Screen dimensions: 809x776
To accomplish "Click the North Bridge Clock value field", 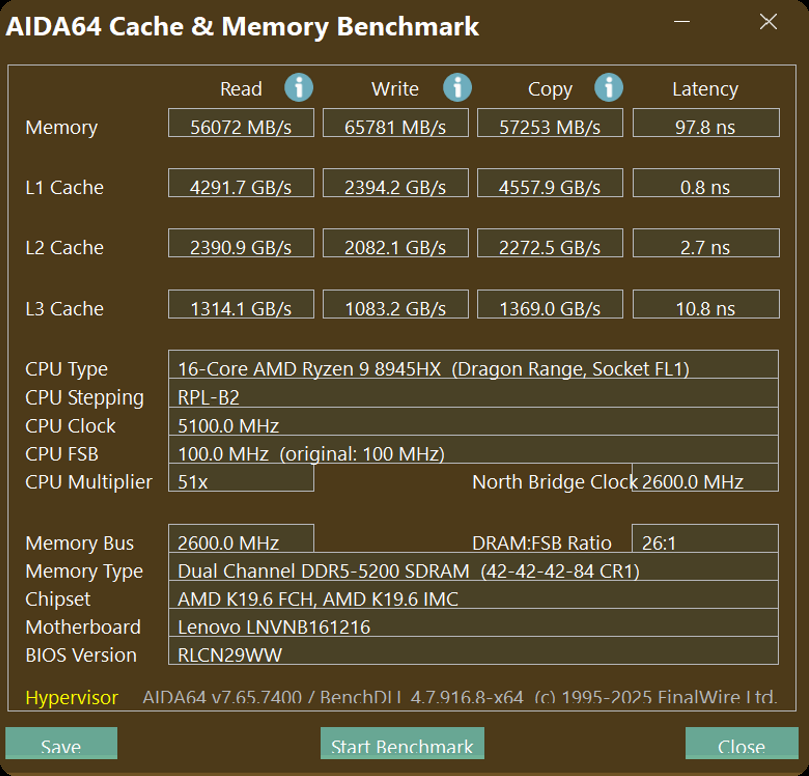I will pyautogui.click(x=705, y=478).
